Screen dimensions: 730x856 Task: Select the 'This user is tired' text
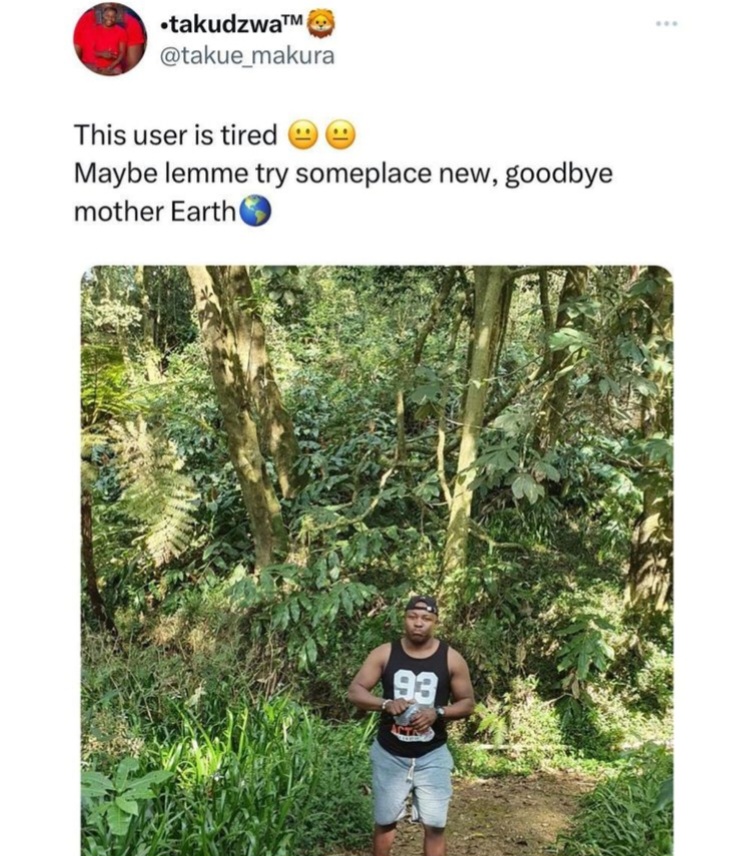[x=176, y=135]
